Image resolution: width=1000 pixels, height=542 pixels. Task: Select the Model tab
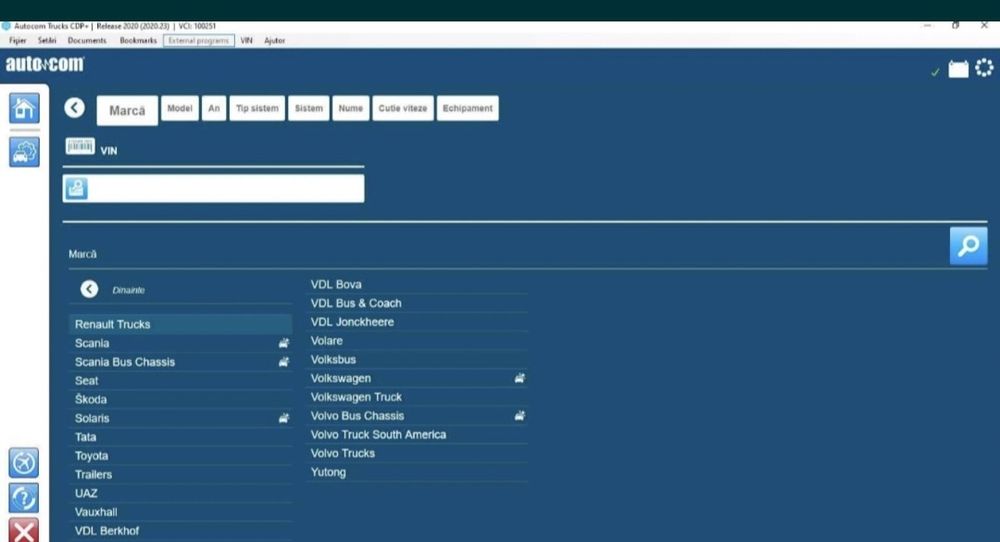[x=179, y=108]
